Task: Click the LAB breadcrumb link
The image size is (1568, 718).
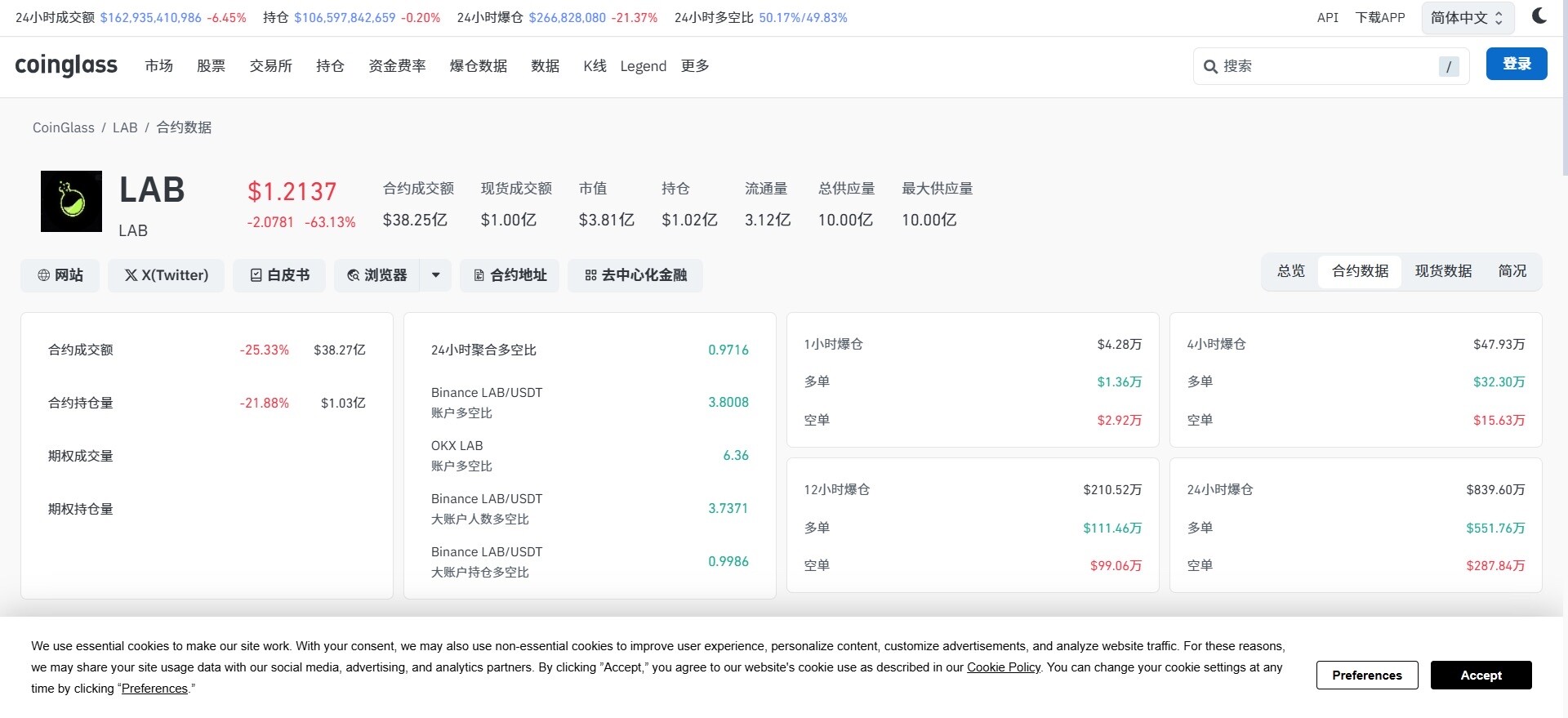Action: click(125, 127)
